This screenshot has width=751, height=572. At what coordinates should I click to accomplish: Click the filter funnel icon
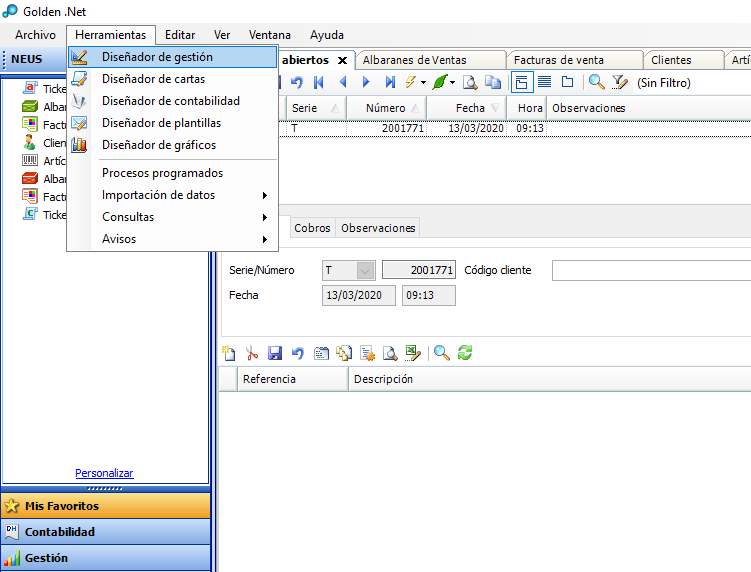[x=619, y=82]
